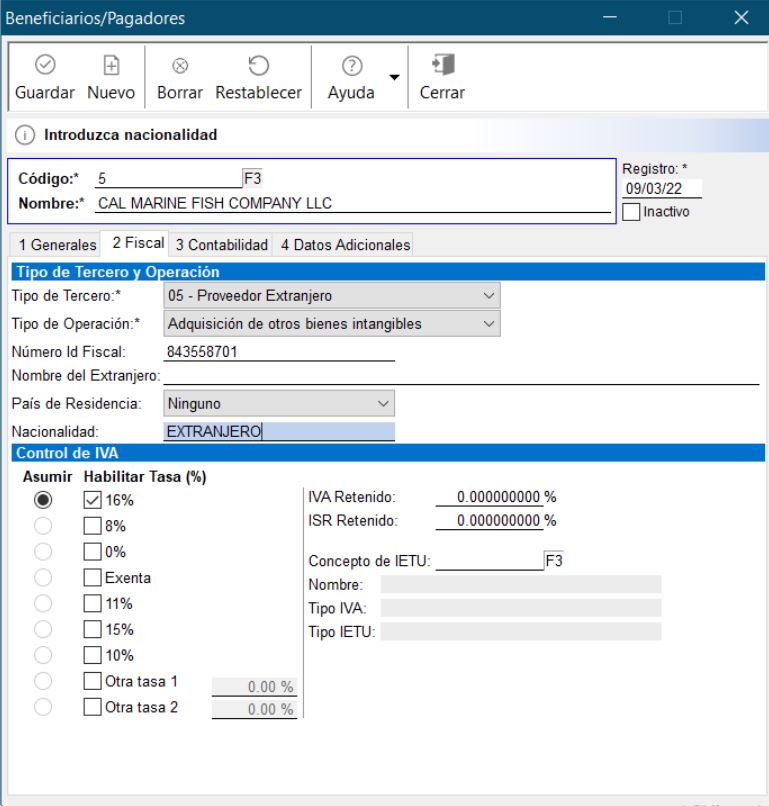Click the Cerrar exit door icon

pos(442,66)
